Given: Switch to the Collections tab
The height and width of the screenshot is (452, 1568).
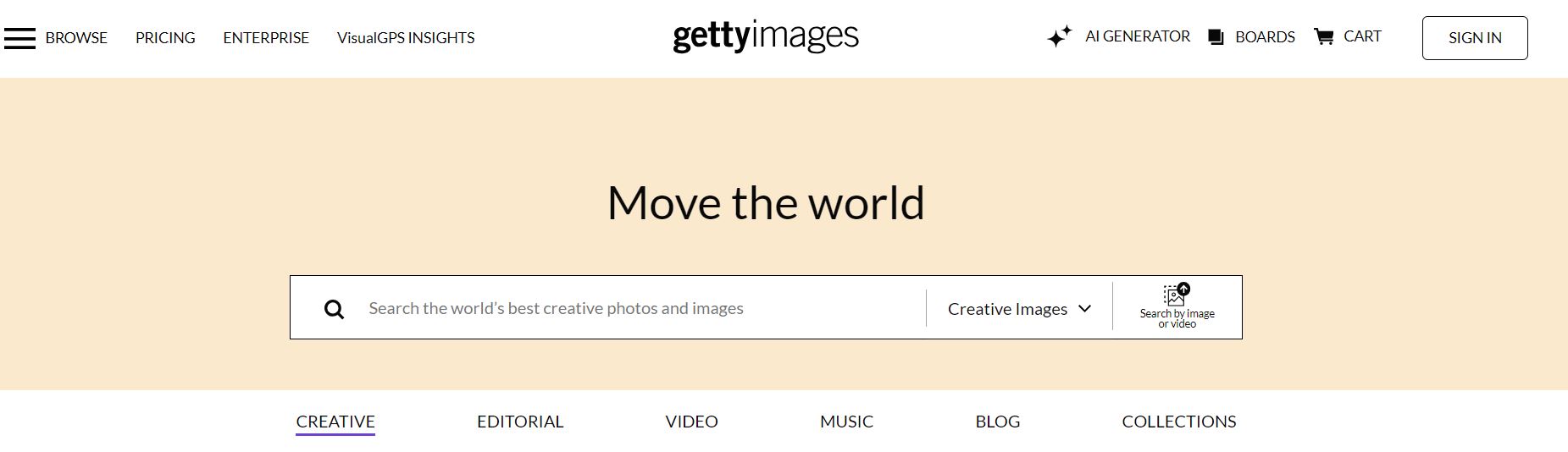Looking at the screenshot, I should [x=1178, y=422].
